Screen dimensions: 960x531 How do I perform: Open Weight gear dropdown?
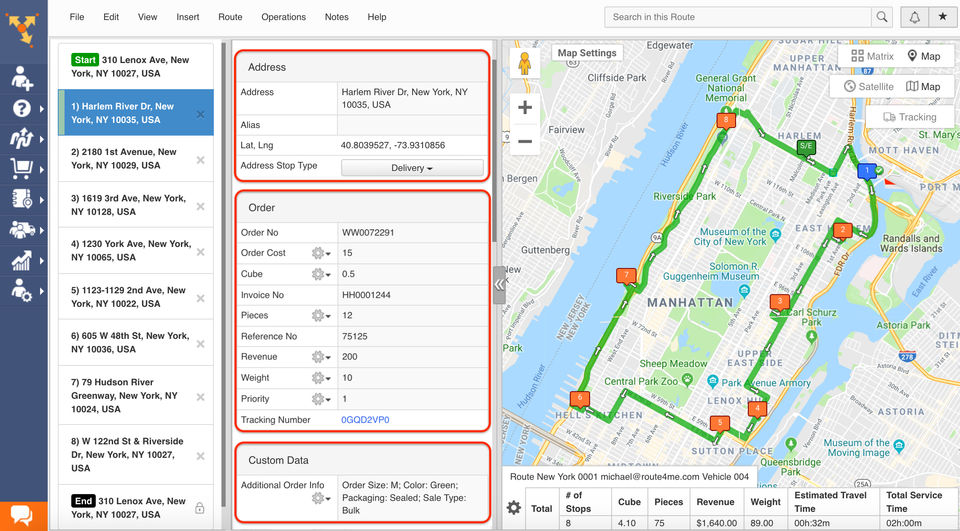[x=321, y=378]
